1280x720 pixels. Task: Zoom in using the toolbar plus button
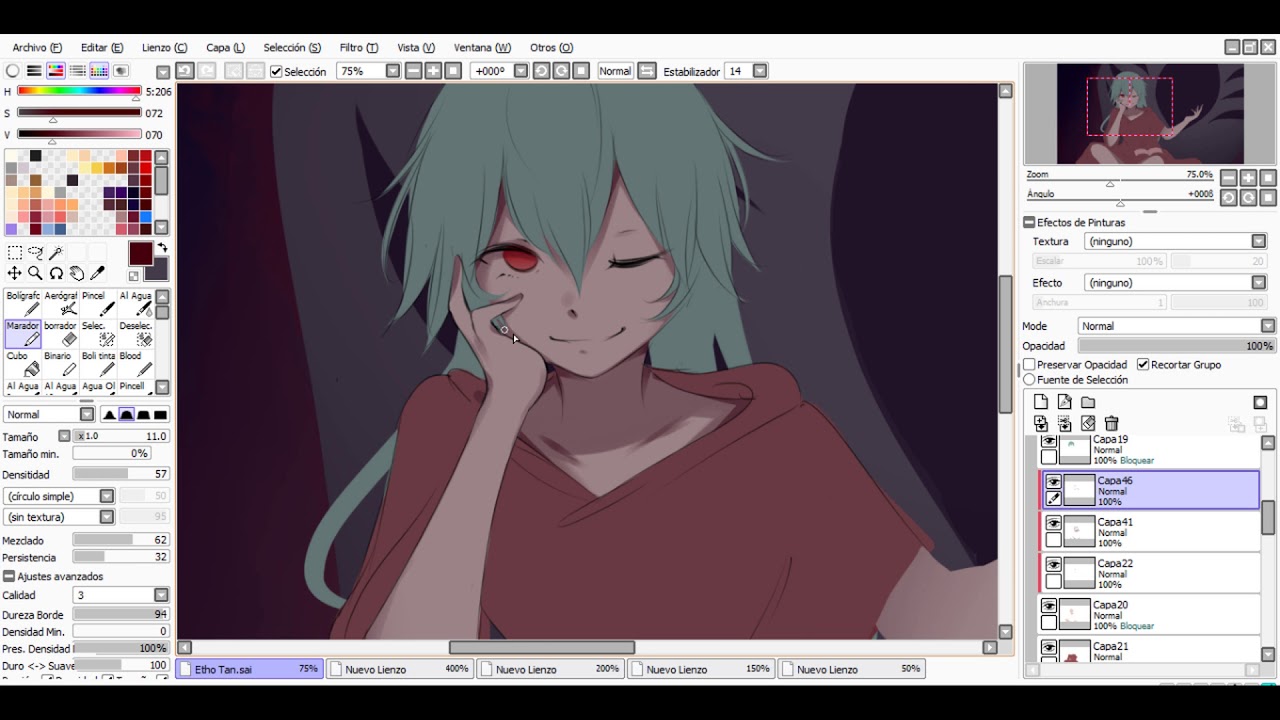[x=433, y=71]
